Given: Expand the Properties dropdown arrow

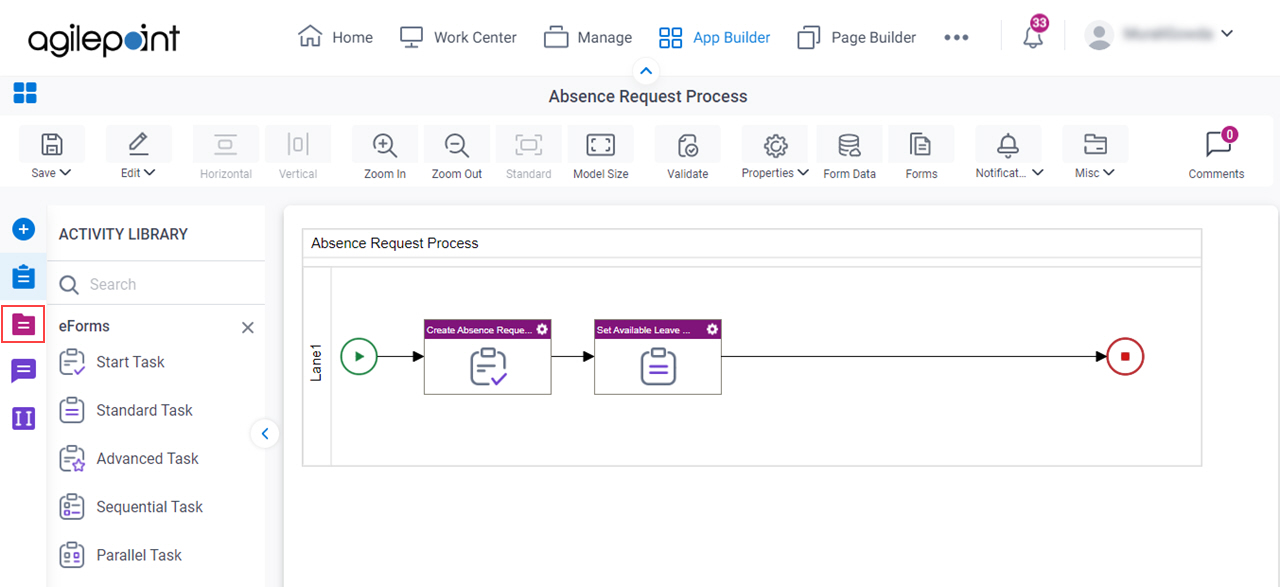Looking at the screenshot, I should pyautogui.click(x=803, y=173).
